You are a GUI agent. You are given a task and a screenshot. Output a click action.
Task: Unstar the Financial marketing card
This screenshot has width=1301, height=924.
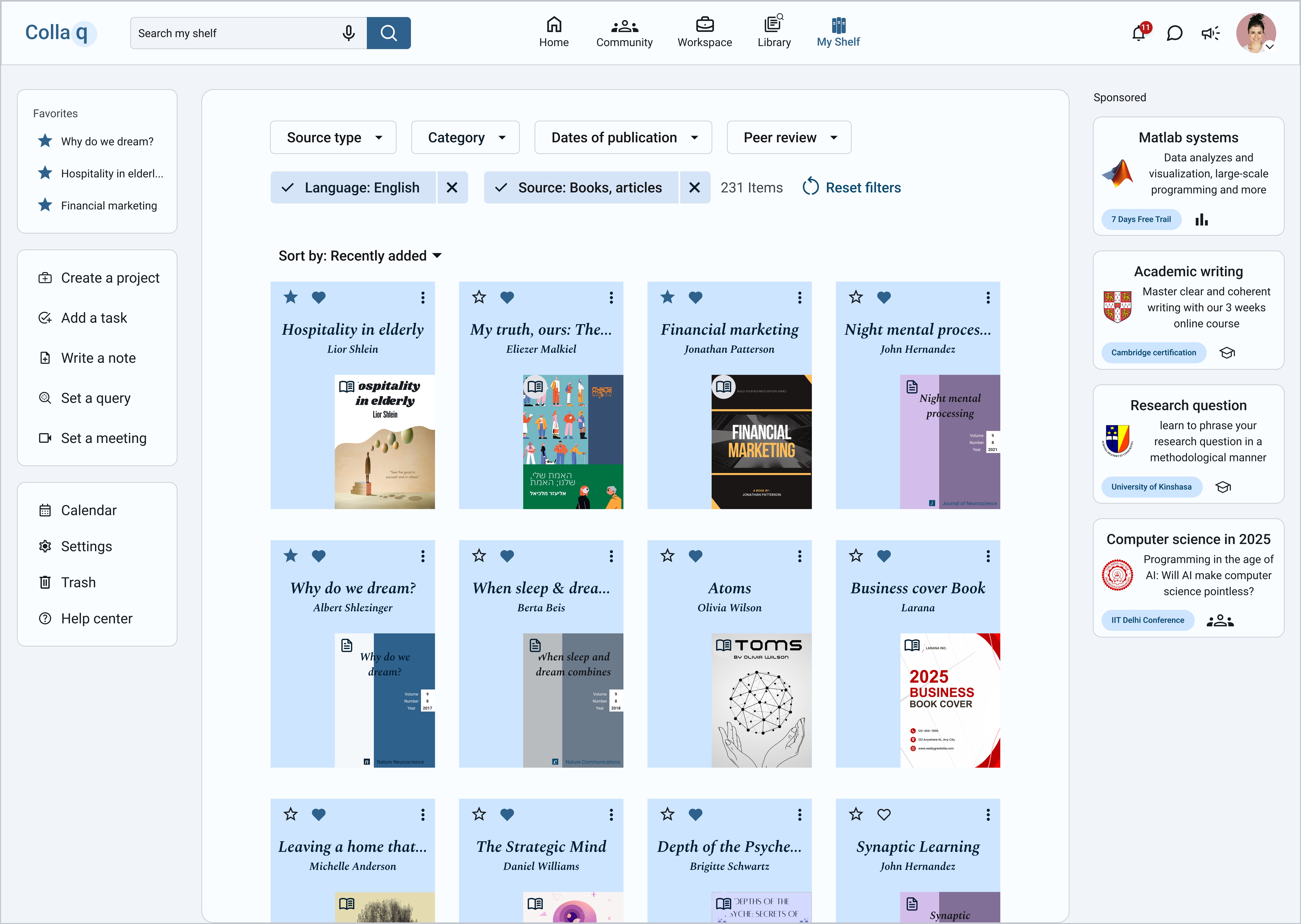668,297
